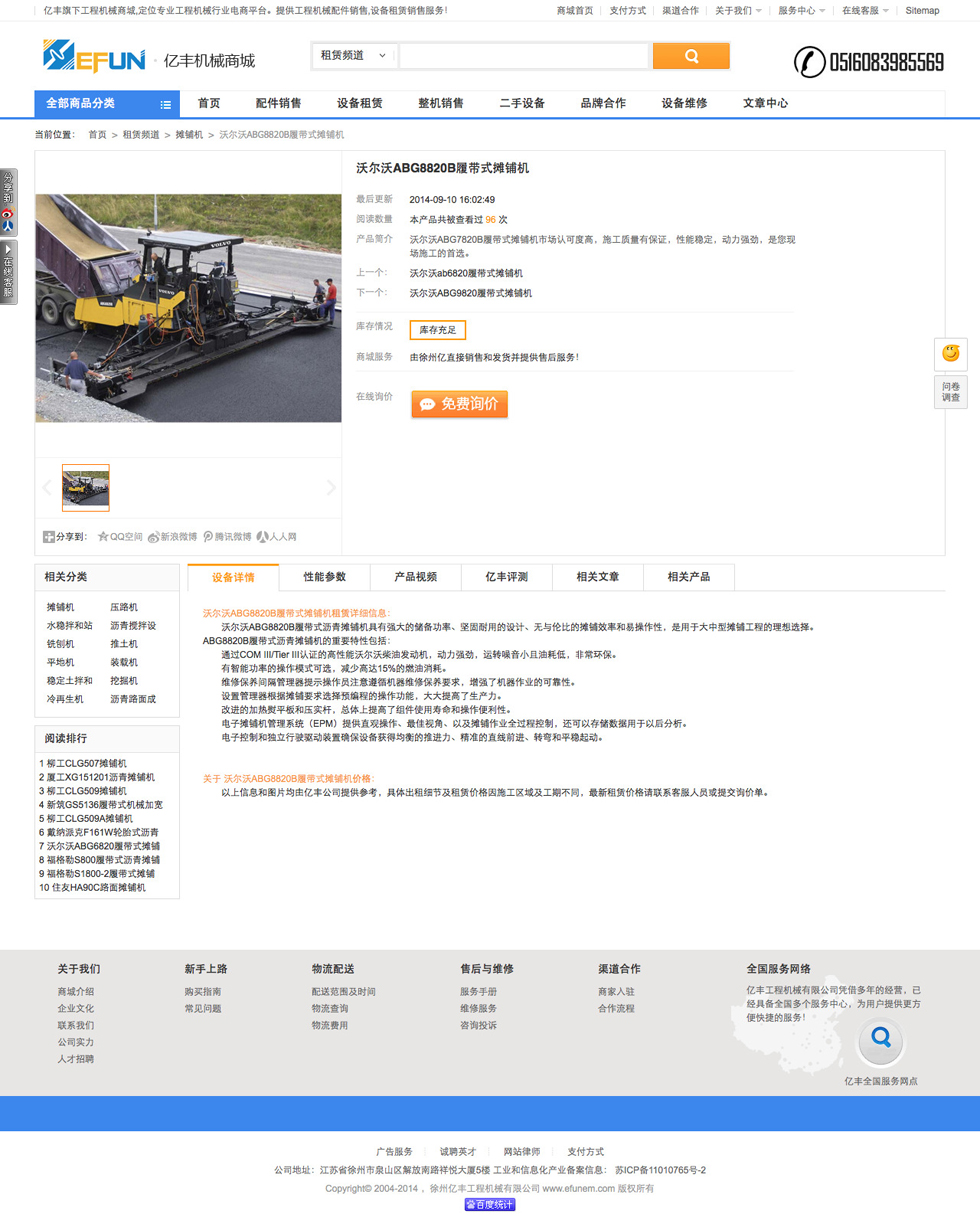Go to 首页 in main navigation
The width and height of the screenshot is (980, 1227).
(209, 103)
